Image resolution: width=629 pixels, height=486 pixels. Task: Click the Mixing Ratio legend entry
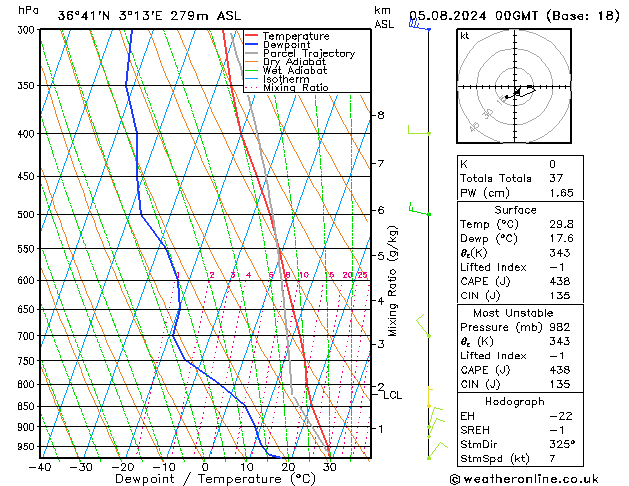tap(287, 87)
